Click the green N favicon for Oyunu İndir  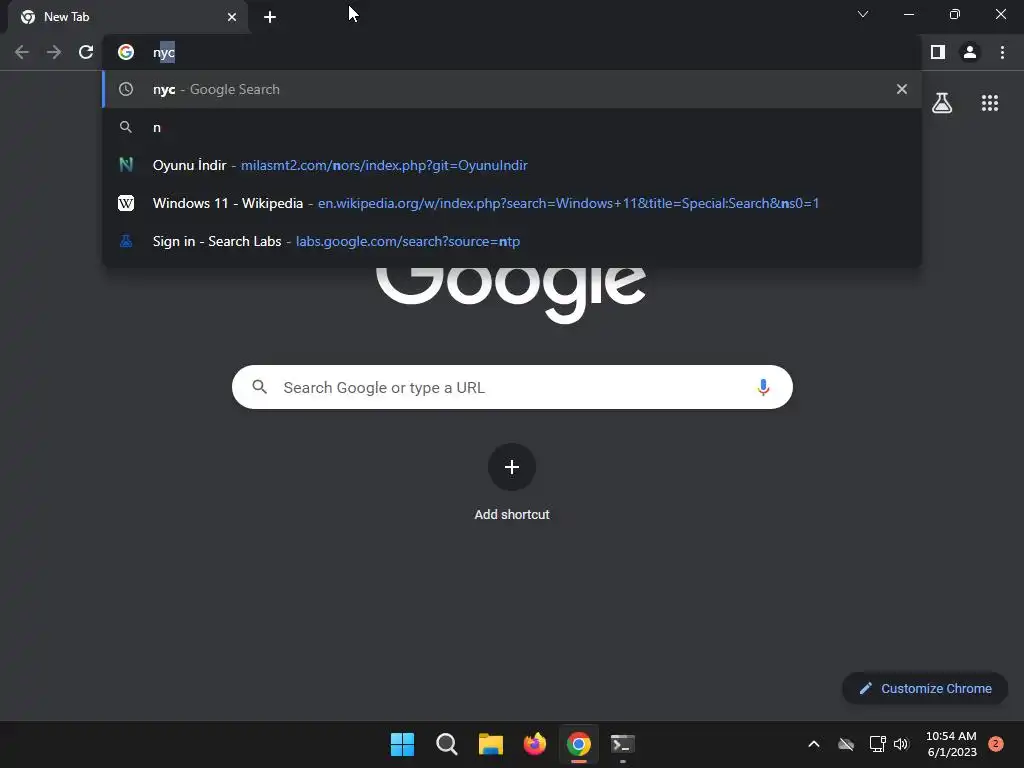click(x=126, y=165)
